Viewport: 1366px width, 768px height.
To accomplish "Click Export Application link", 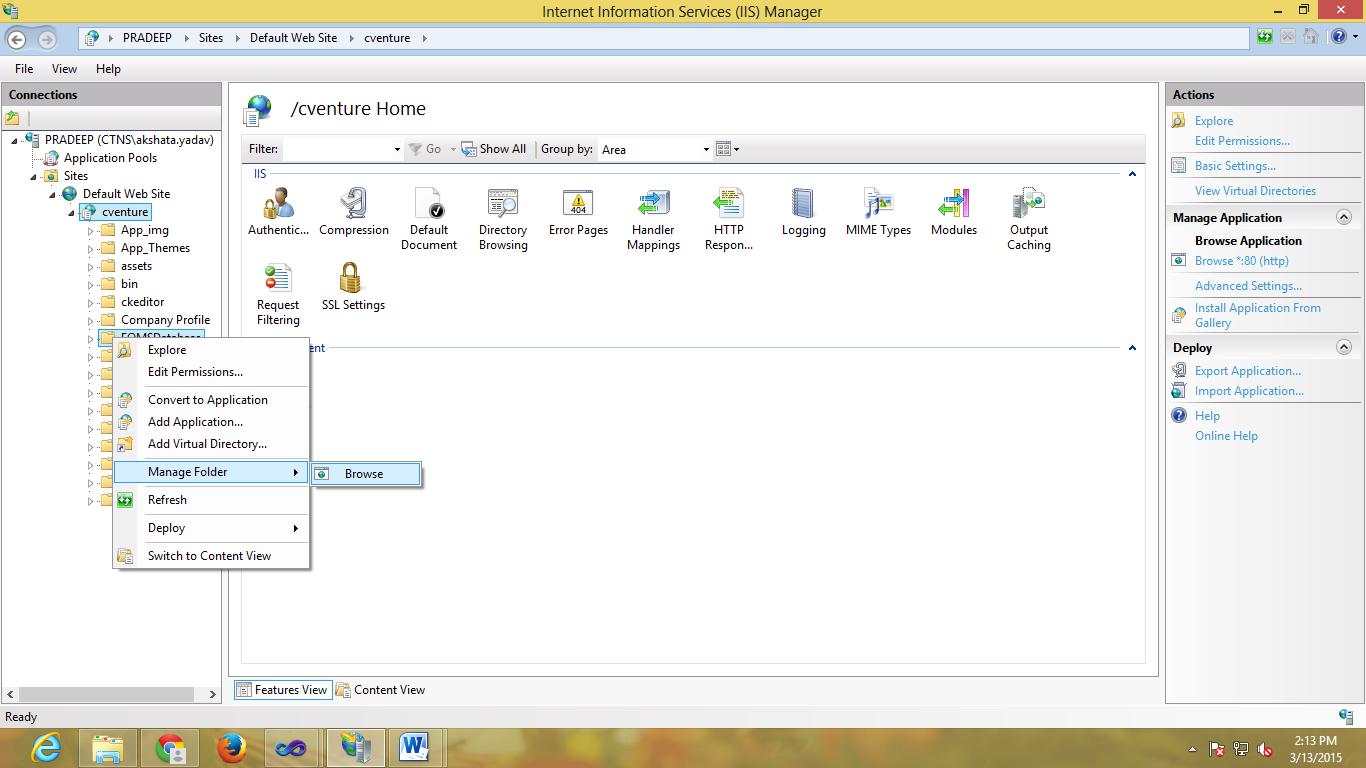I will (x=1248, y=371).
